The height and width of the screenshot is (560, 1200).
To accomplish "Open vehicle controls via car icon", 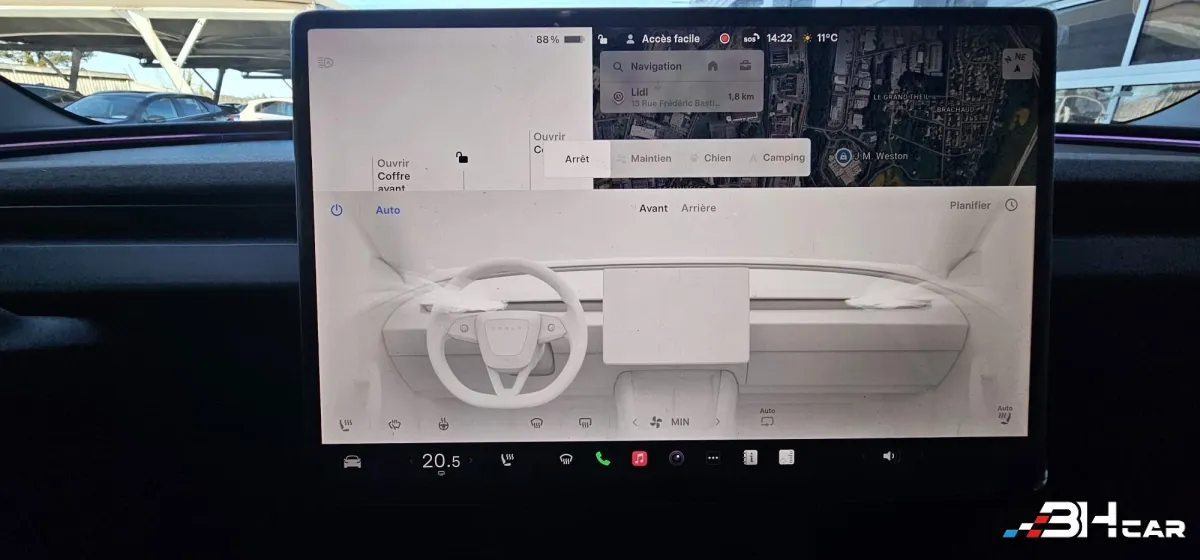I will tap(352, 460).
